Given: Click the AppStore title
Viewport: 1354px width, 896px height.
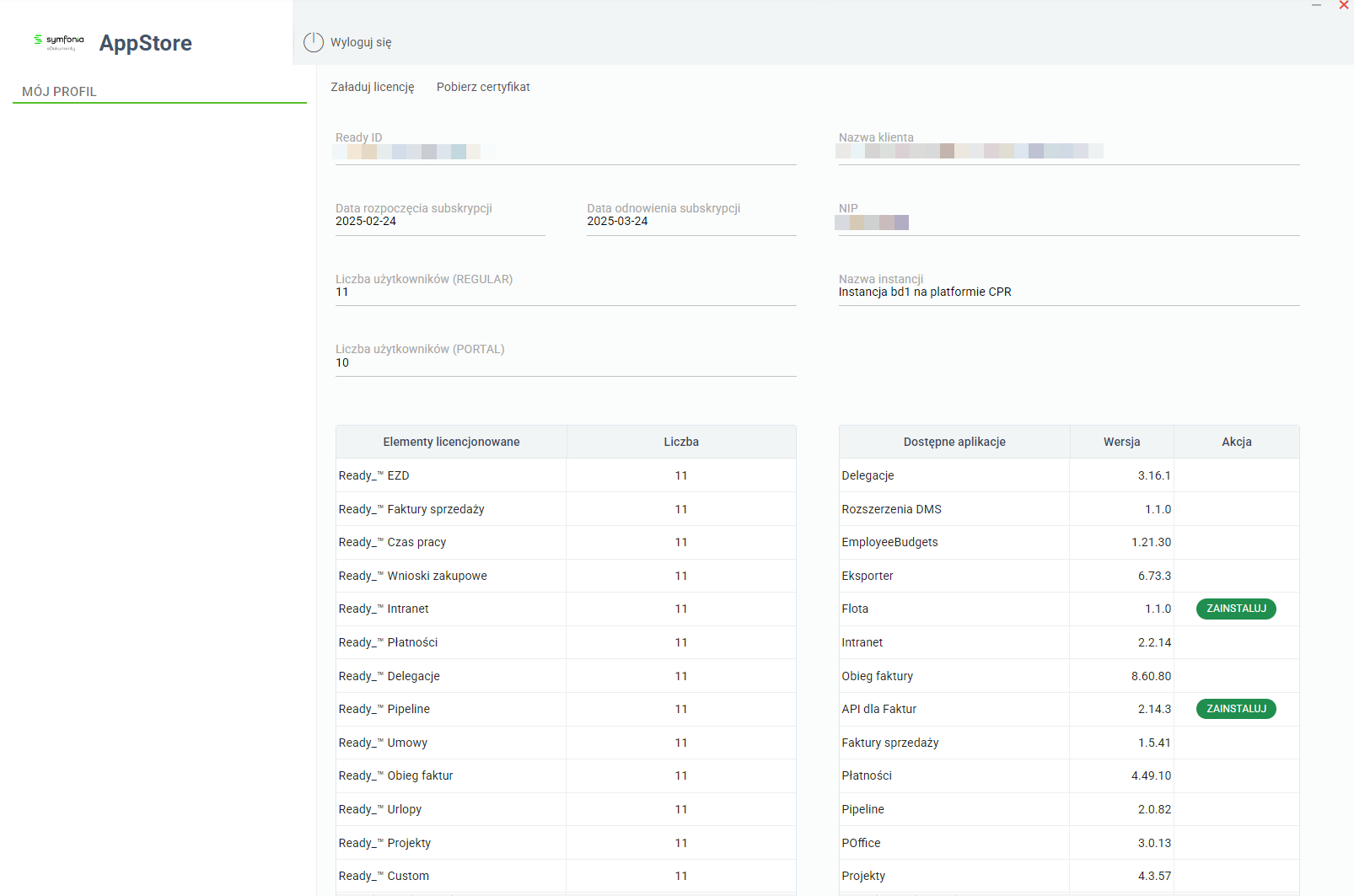Looking at the screenshot, I should pyautogui.click(x=146, y=43).
